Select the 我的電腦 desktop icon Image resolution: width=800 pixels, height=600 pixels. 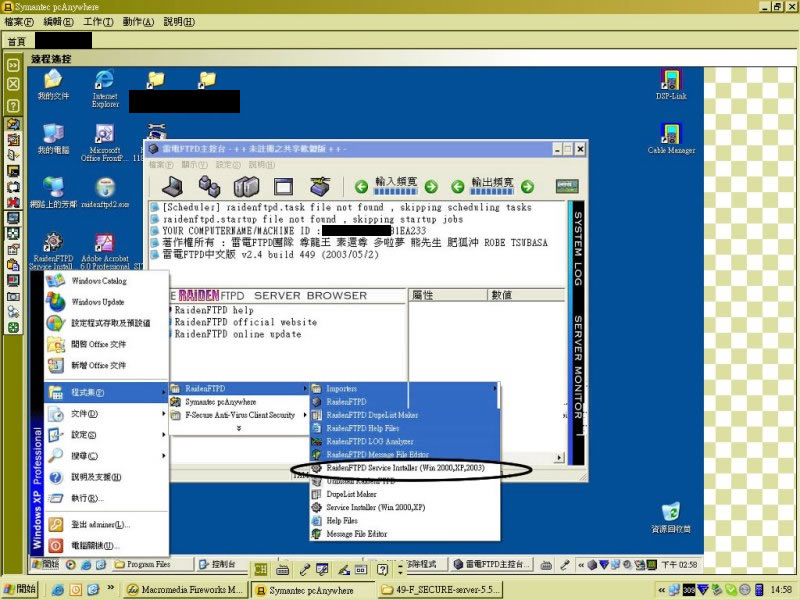coord(53,139)
